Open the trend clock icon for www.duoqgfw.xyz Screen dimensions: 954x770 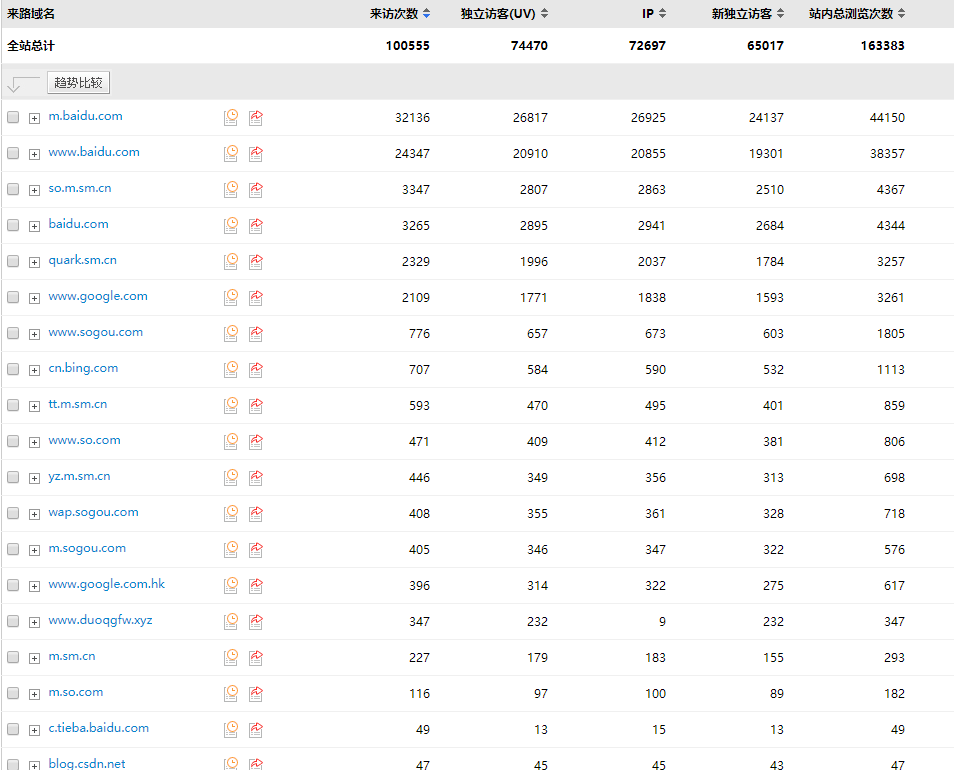(x=231, y=621)
